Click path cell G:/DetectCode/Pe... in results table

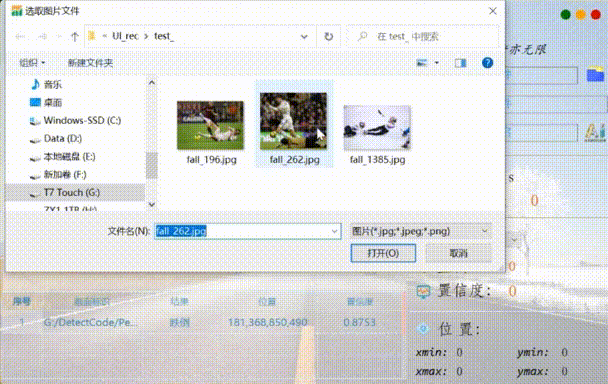click(x=90, y=322)
